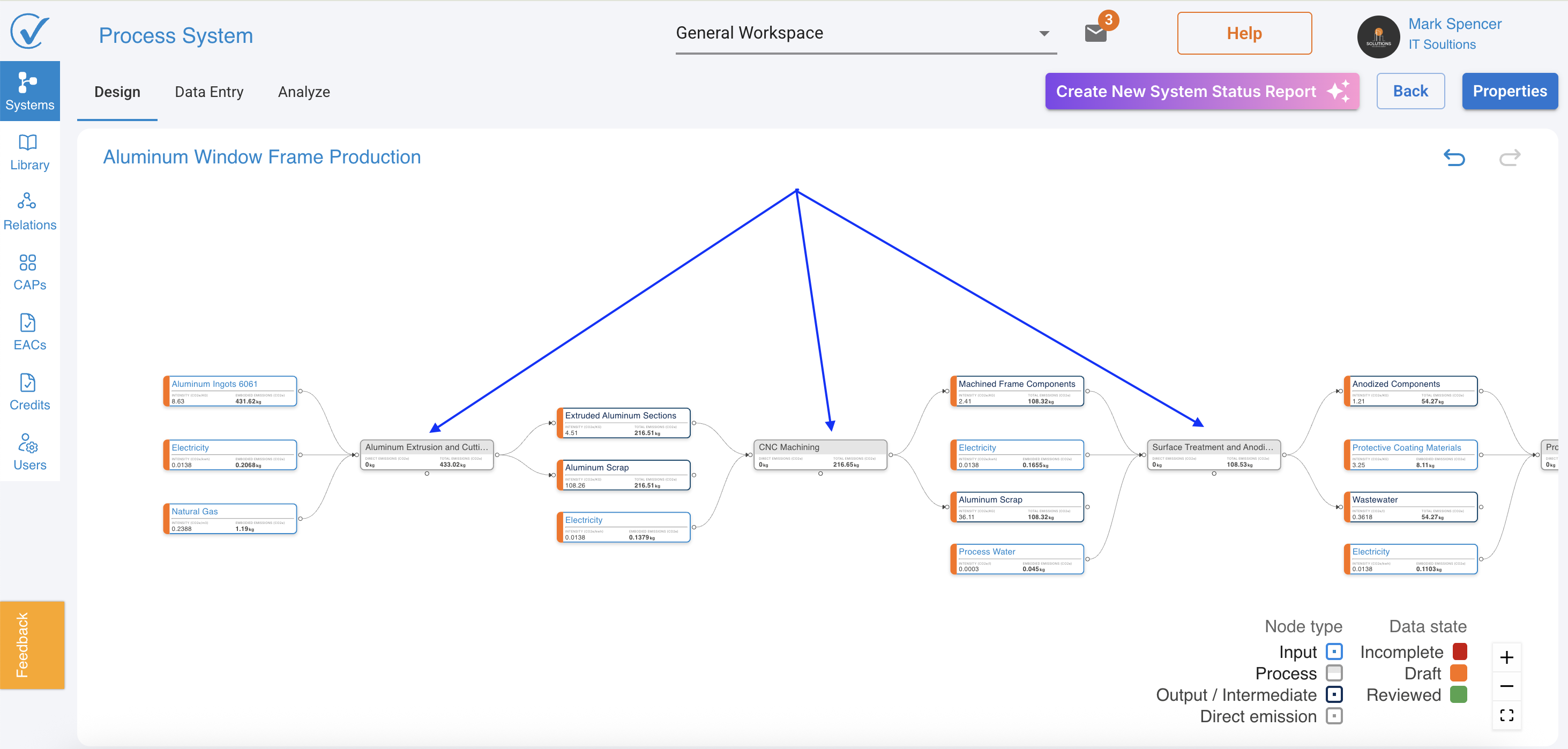Click the Back button
This screenshot has height=749, width=1568.
click(1410, 91)
